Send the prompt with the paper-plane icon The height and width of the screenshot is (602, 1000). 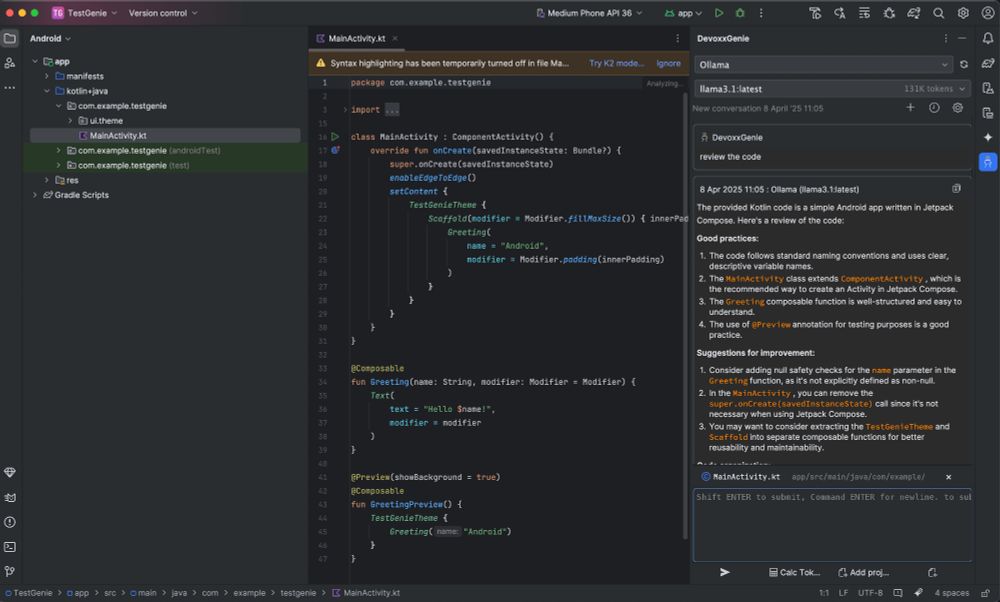(x=724, y=572)
